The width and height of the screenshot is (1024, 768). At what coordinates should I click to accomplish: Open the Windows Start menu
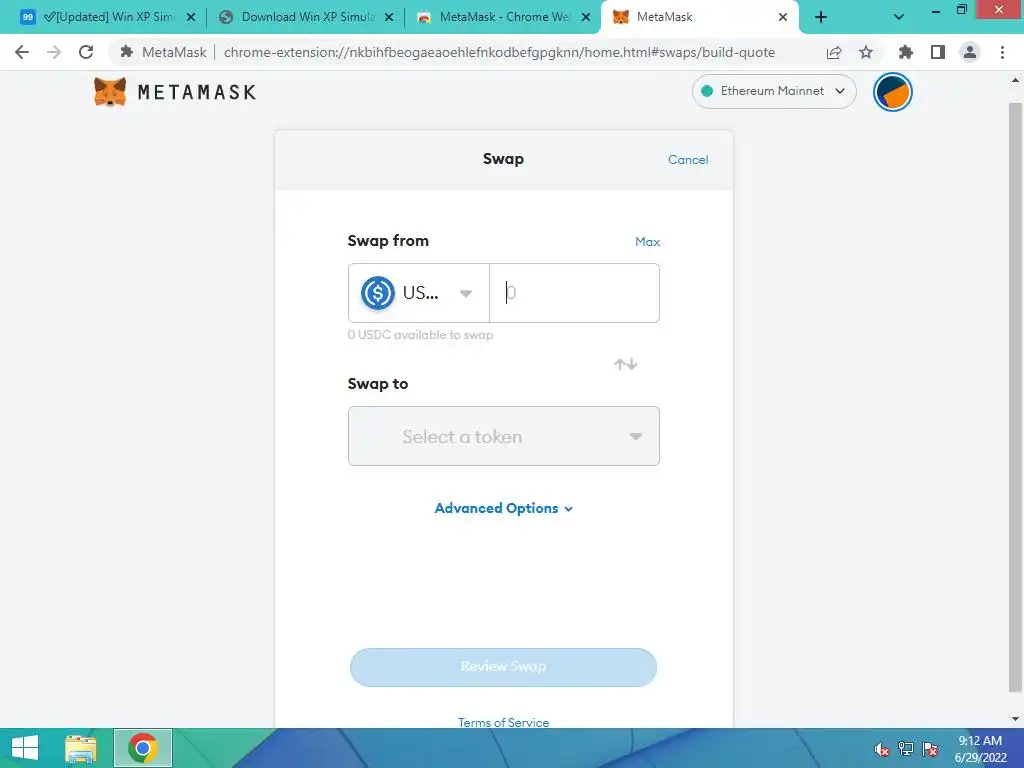pyautogui.click(x=25, y=748)
